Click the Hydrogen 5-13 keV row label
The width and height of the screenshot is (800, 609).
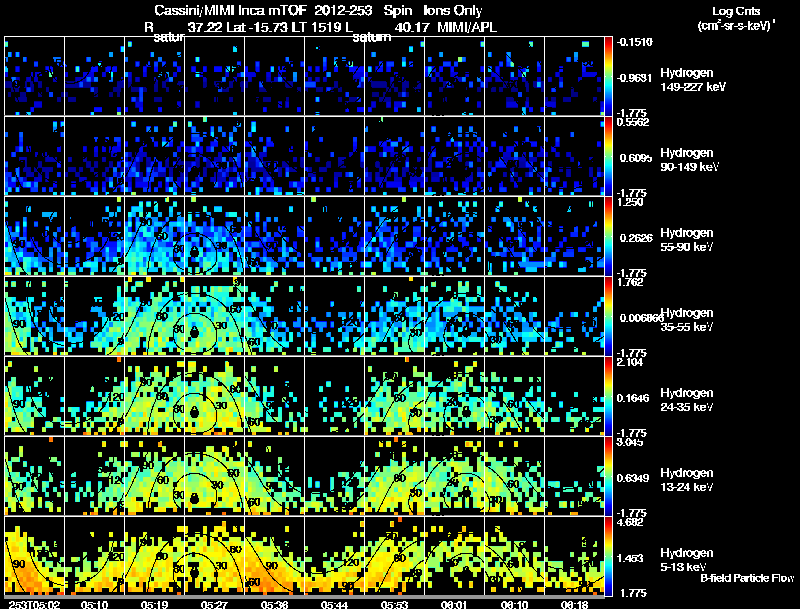pos(687,560)
